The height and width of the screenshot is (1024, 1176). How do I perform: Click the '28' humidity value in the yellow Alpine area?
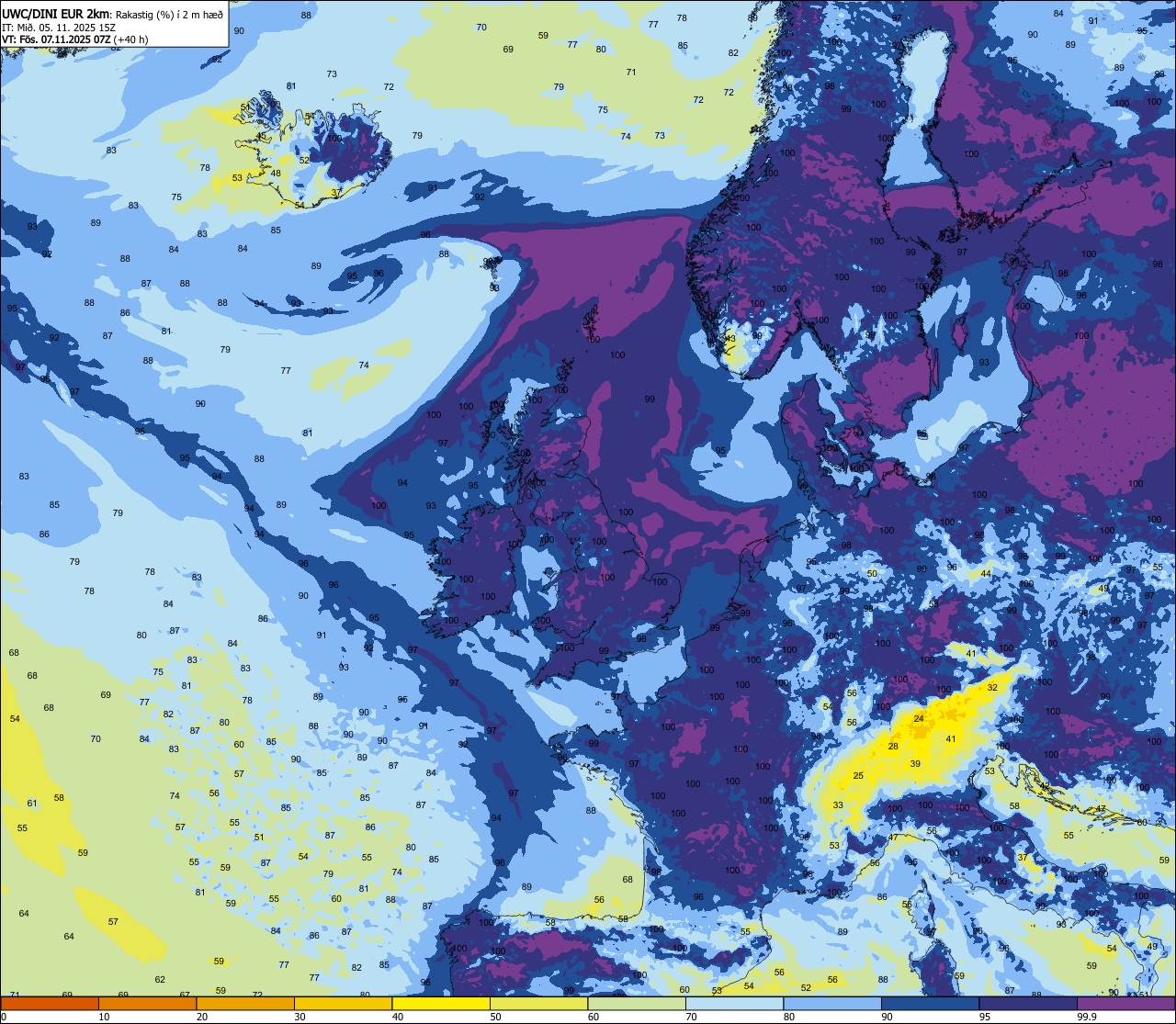coord(893,747)
